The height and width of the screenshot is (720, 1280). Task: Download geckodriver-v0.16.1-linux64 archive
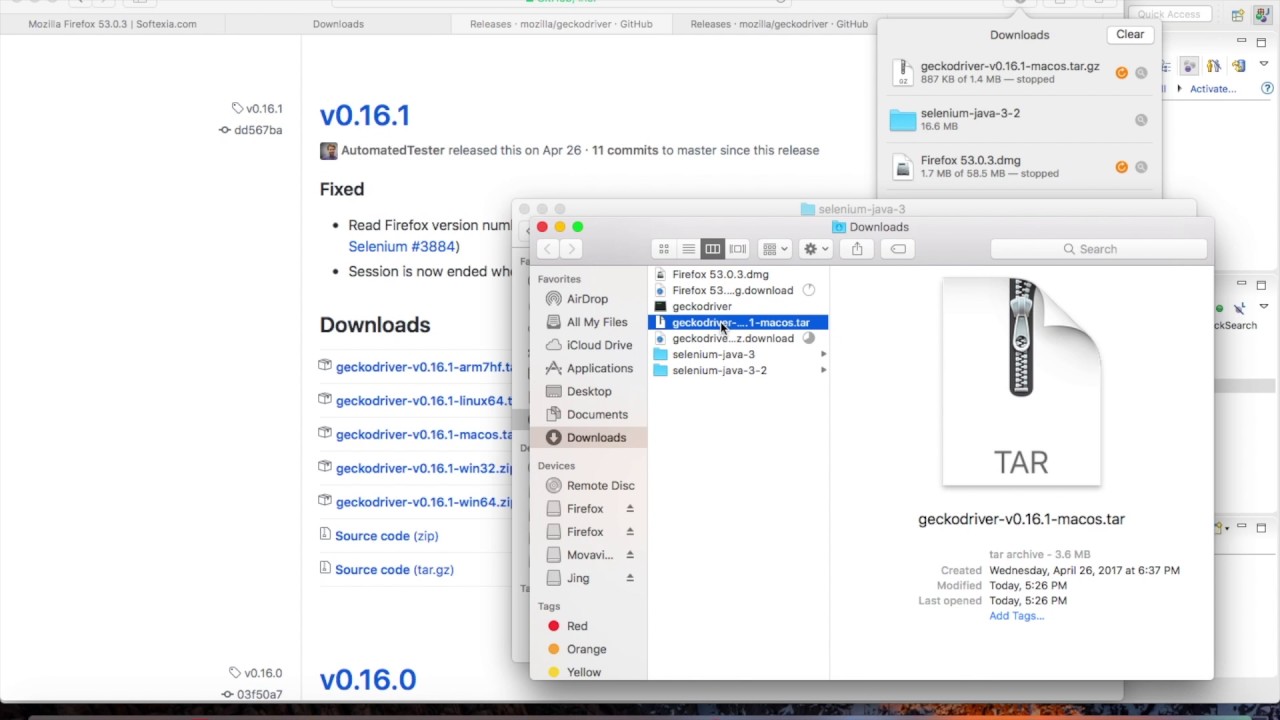point(424,401)
